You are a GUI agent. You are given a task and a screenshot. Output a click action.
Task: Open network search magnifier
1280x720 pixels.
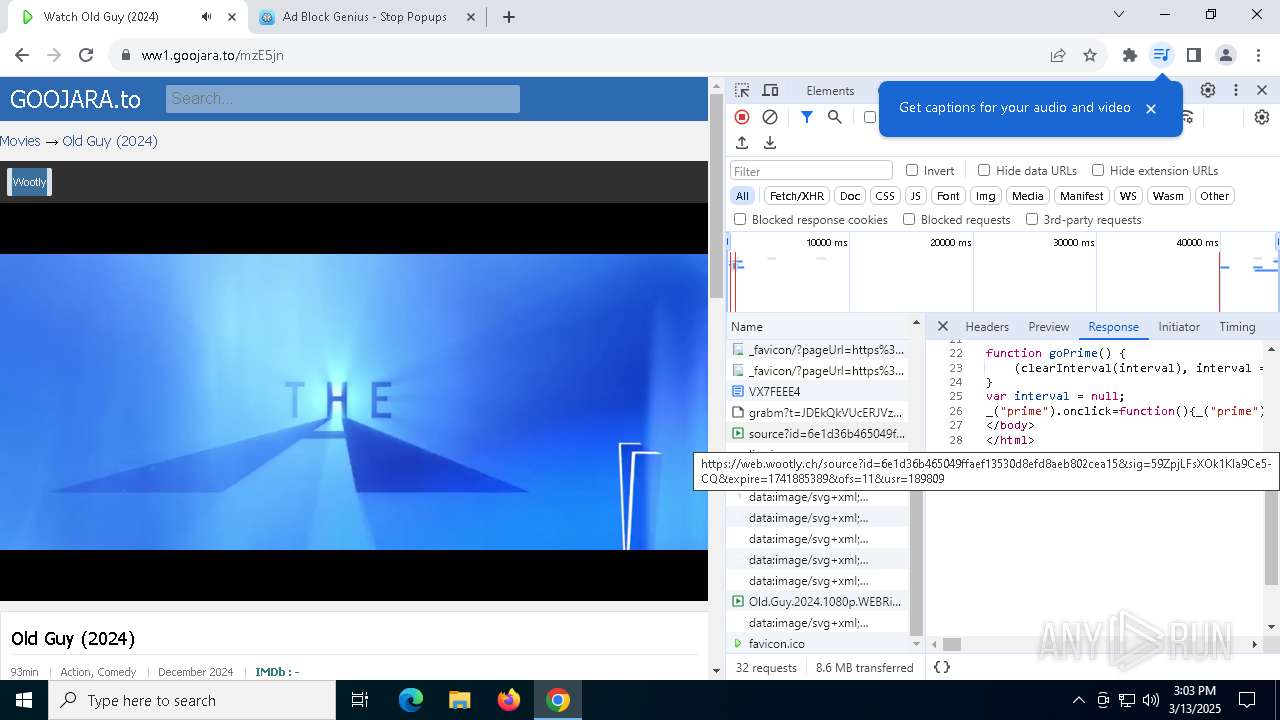tap(835, 117)
